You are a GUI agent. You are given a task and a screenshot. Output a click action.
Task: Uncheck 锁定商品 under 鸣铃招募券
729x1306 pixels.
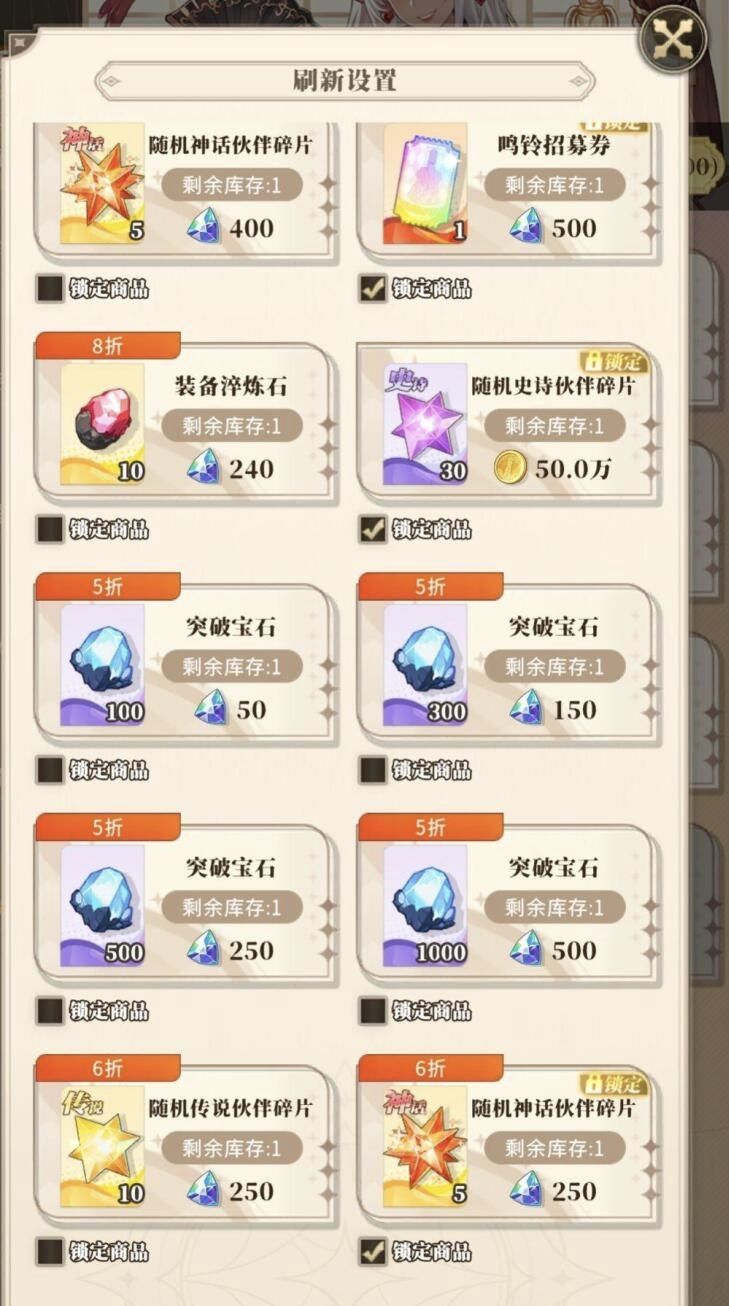tap(373, 289)
